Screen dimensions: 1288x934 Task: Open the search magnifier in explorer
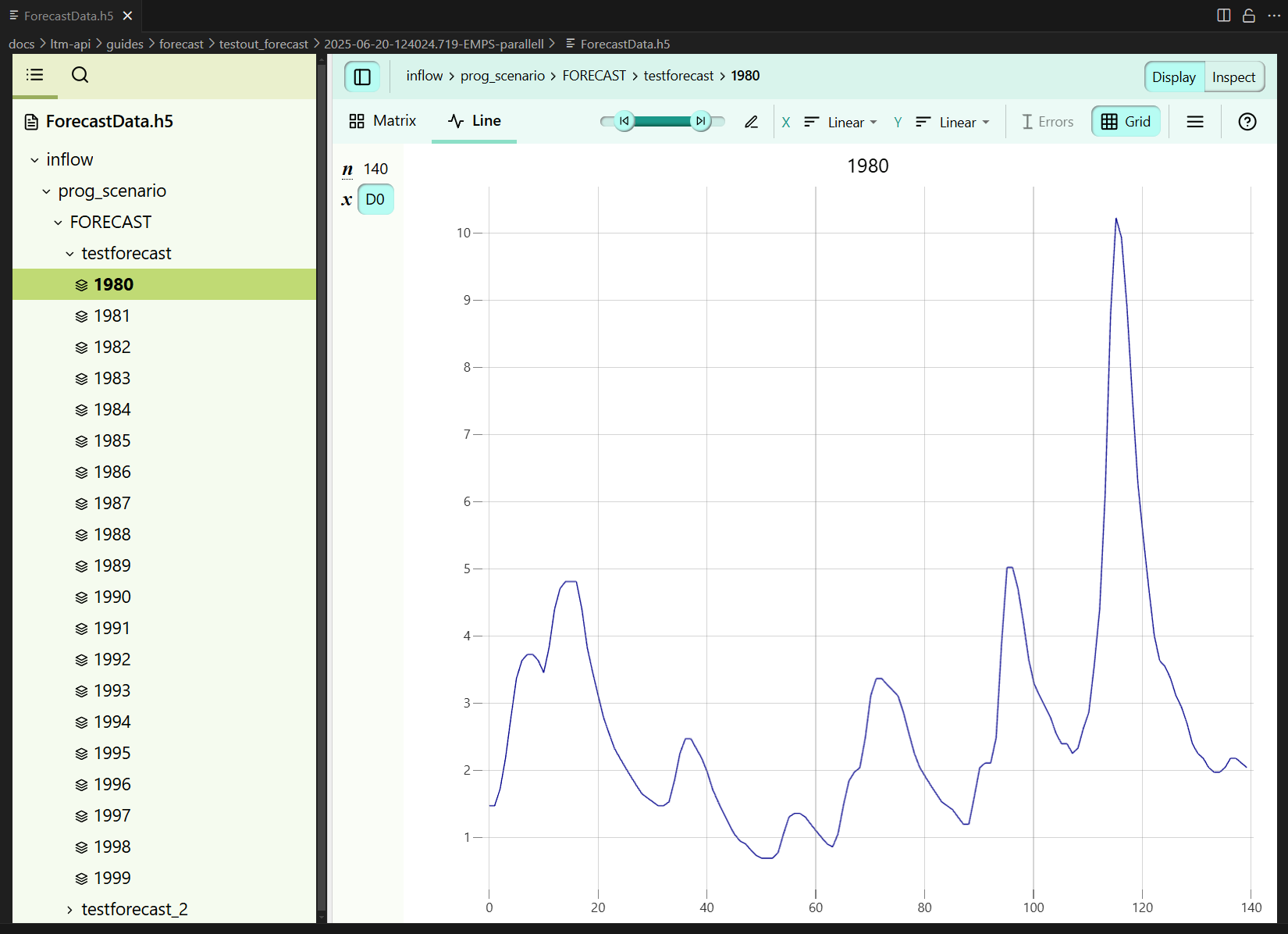[80, 75]
